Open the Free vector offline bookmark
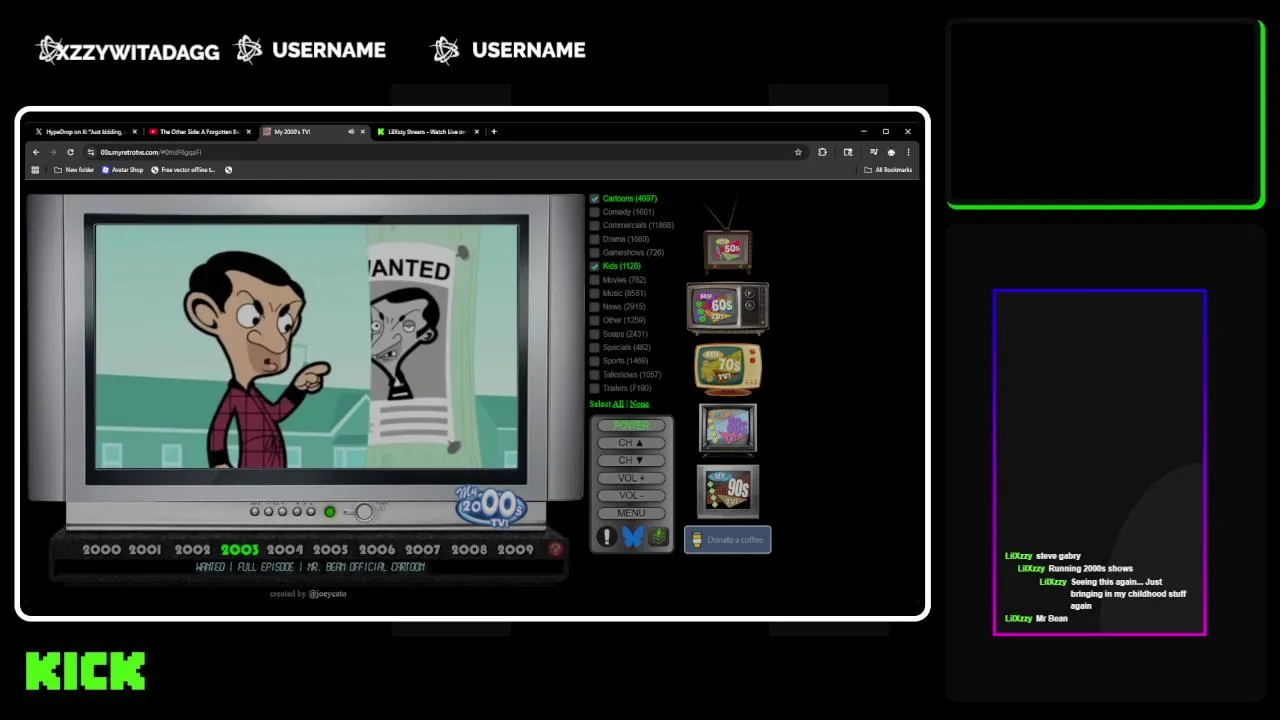The width and height of the screenshot is (1280, 720). point(183,170)
